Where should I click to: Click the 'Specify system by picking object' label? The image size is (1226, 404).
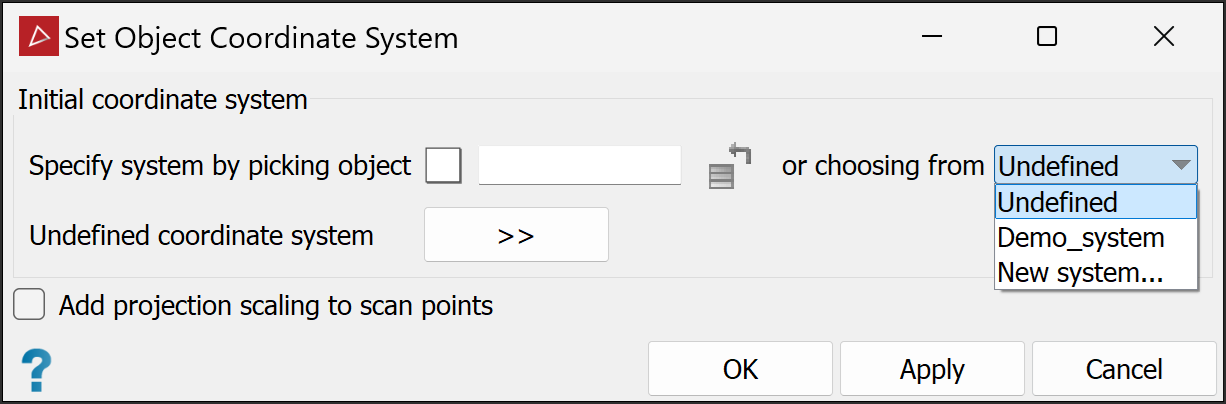pos(220,166)
